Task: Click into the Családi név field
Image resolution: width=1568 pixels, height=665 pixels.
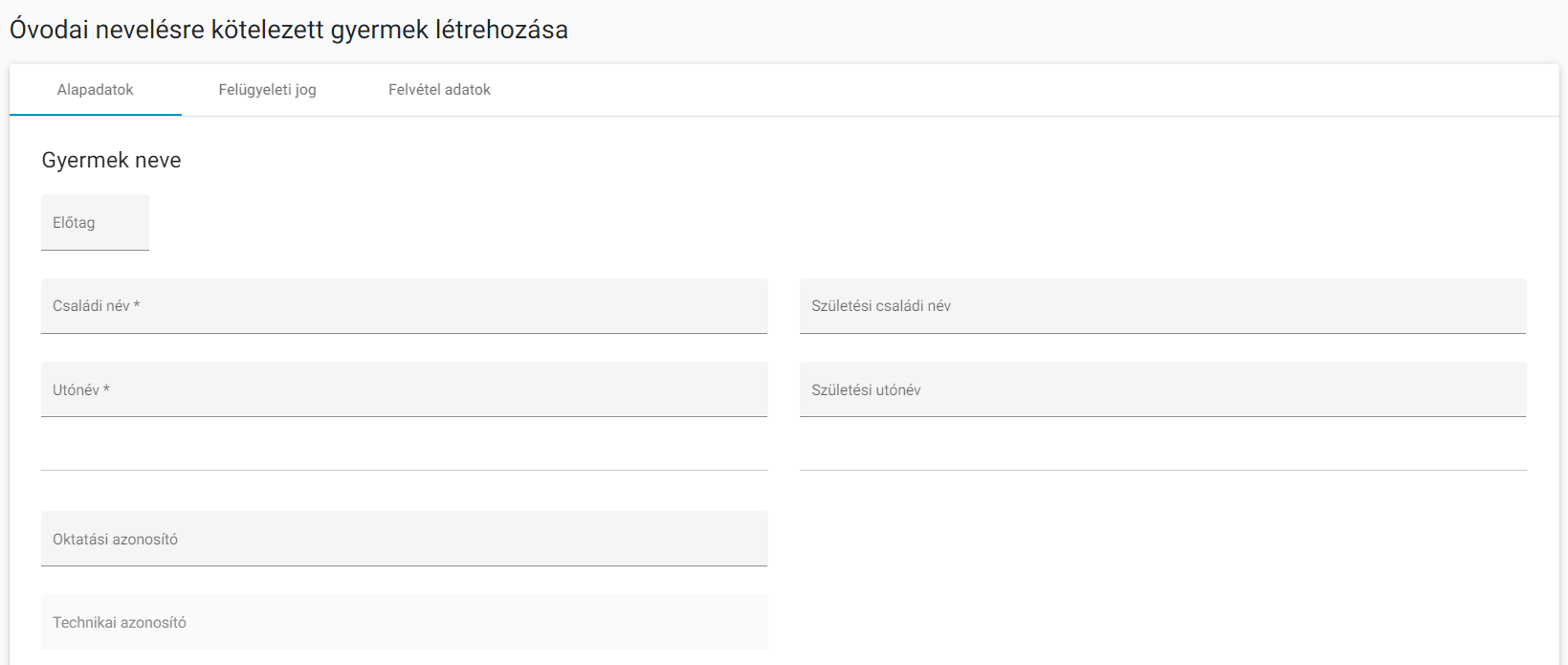Action: (404, 306)
